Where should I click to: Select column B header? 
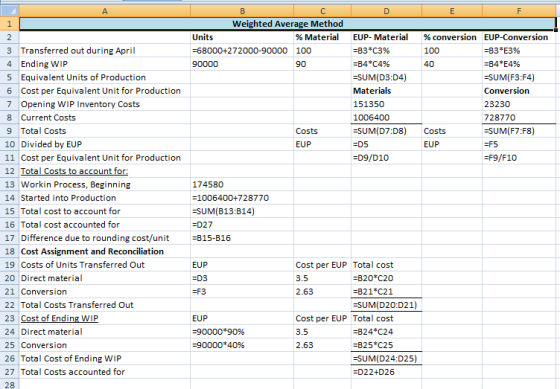pos(242,11)
